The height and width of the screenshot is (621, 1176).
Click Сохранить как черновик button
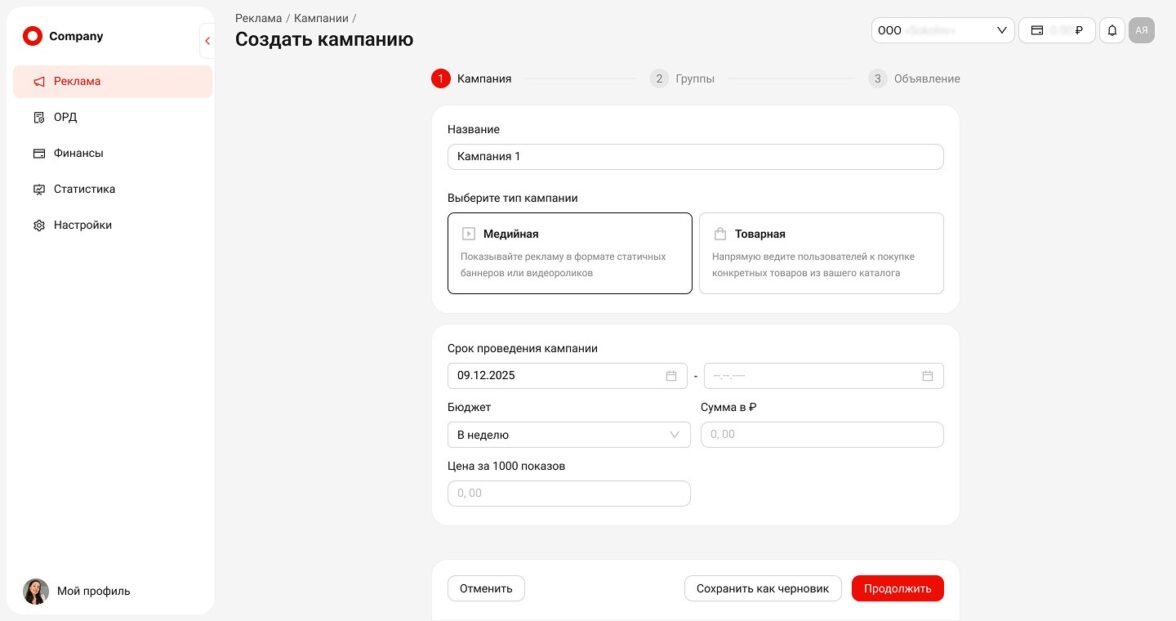pos(762,589)
